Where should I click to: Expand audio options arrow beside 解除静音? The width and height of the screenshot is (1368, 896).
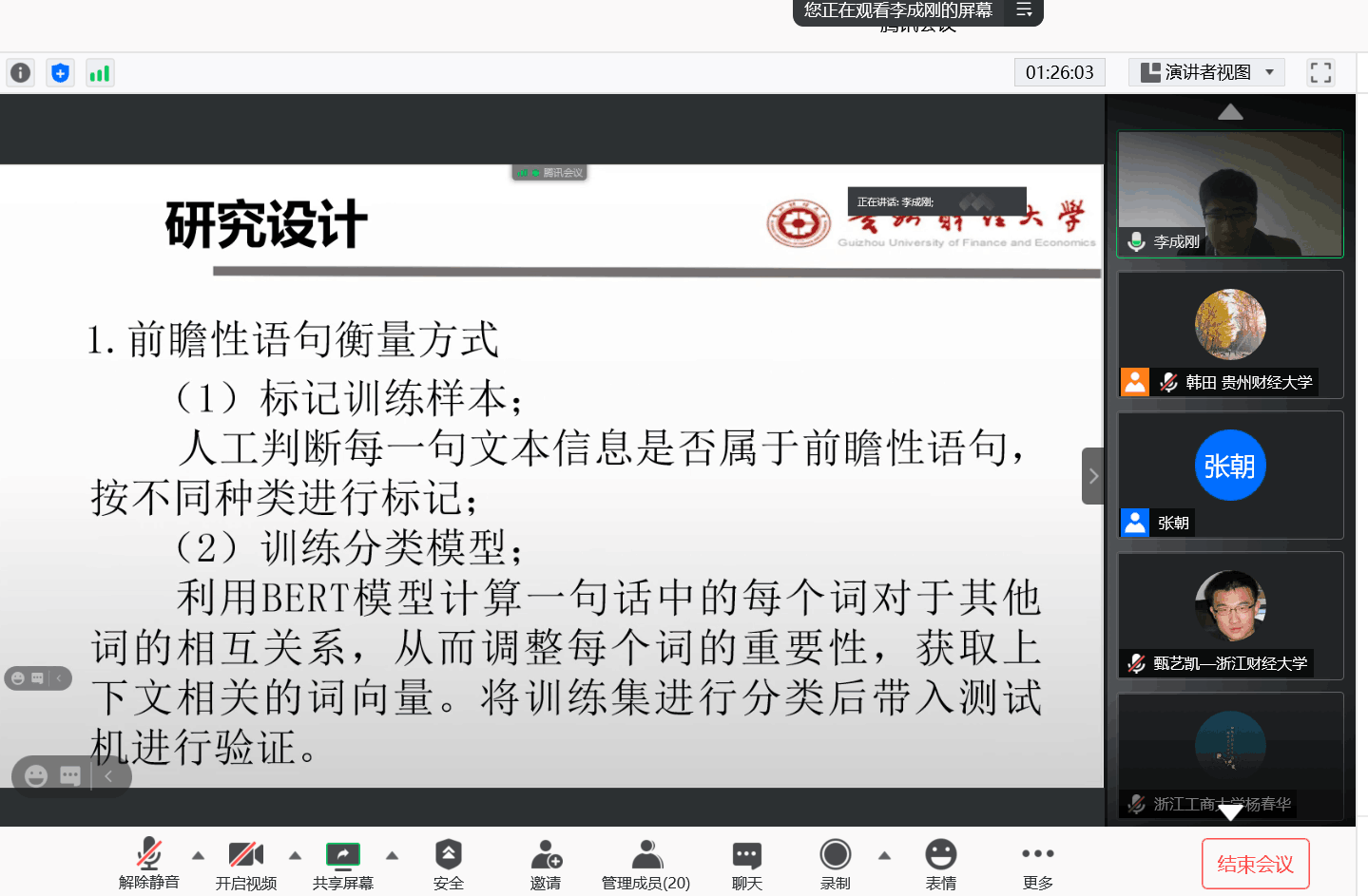coord(198,856)
